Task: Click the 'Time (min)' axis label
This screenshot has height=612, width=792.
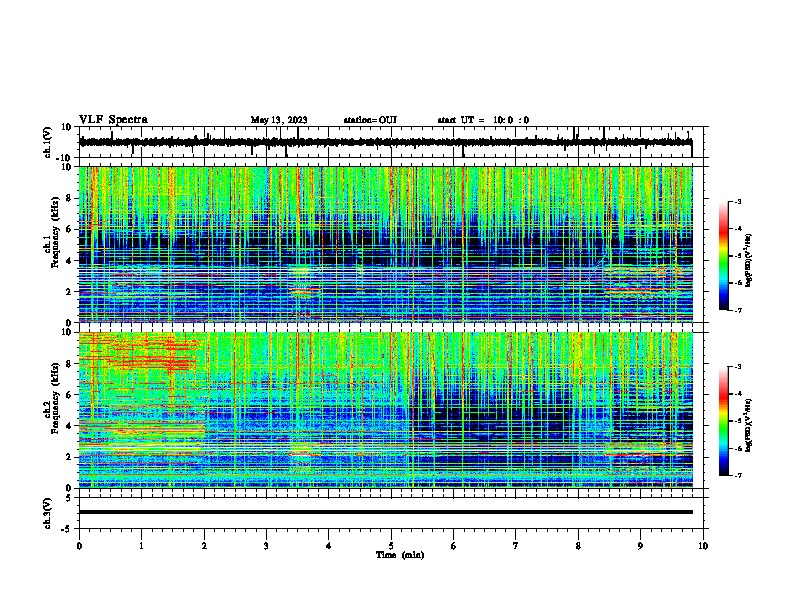Action: click(x=400, y=555)
